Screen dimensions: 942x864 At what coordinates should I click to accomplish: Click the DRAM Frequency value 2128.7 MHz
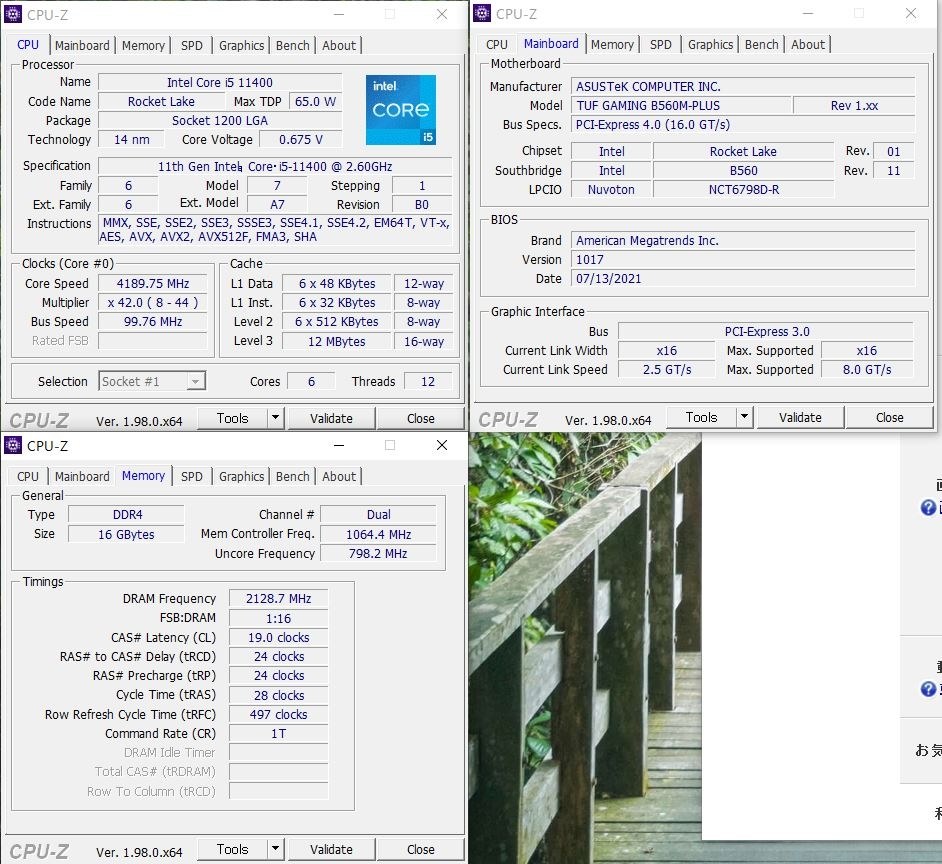point(278,599)
